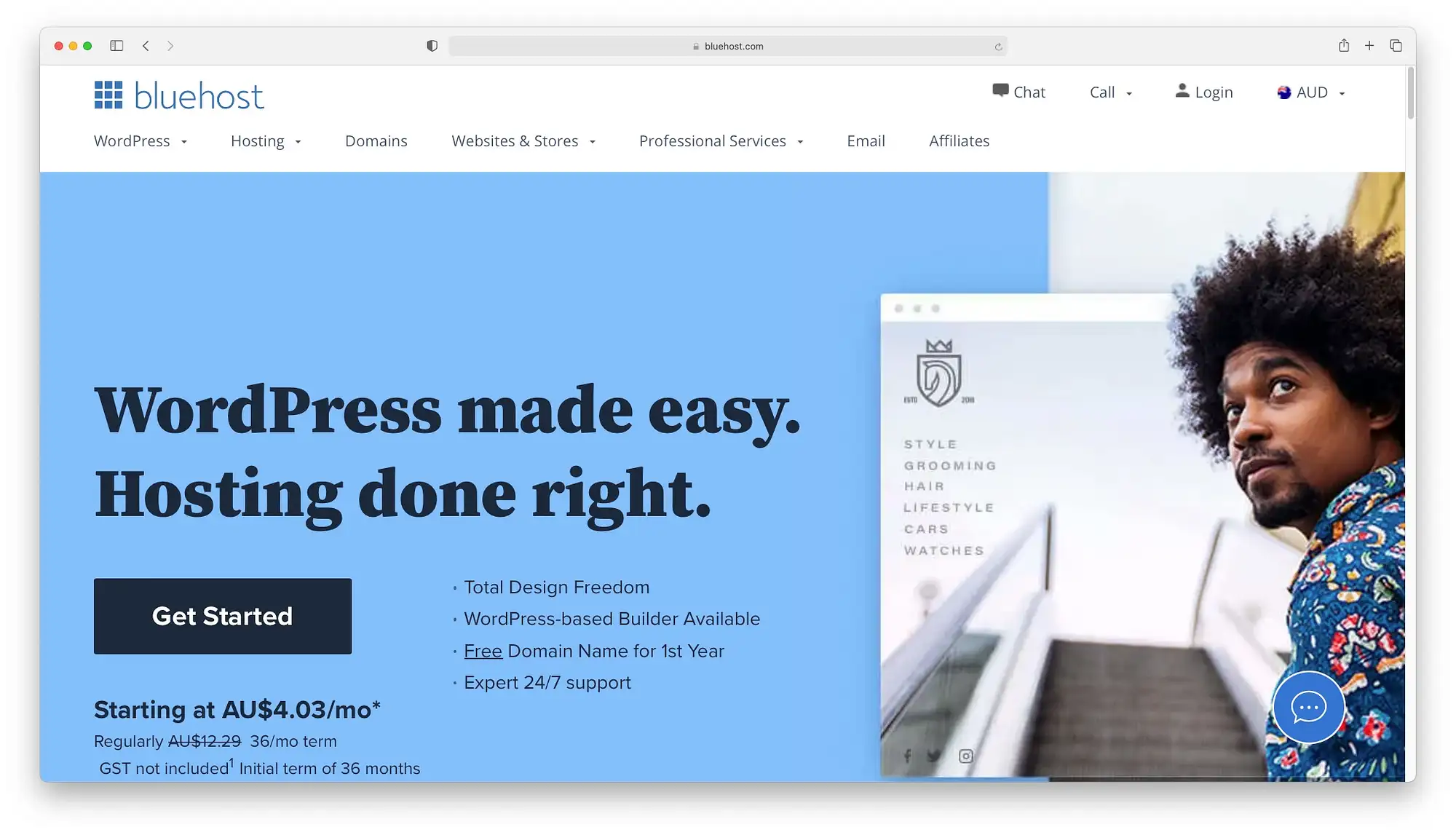Expand the WordPress dropdown menu
This screenshot has height=835, width=1456.
click(x=140, y=141)
